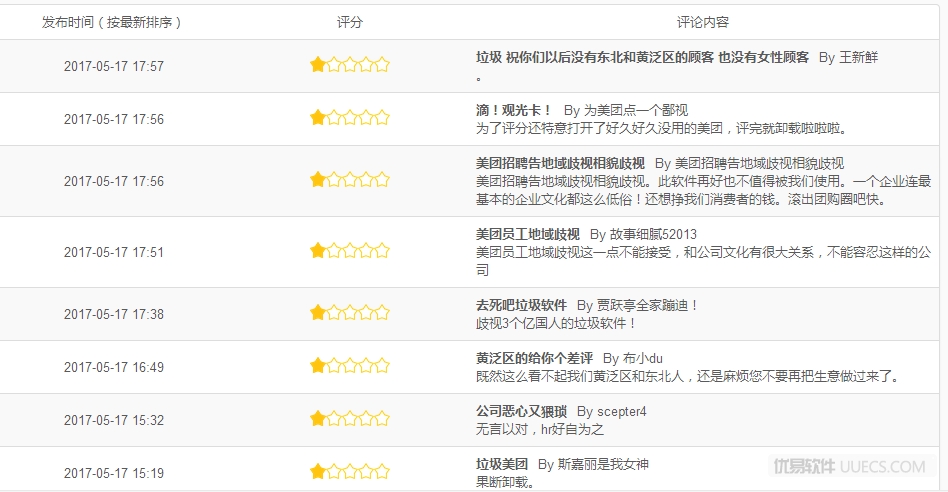Click comment text 歧视3个亿国人的垃圾软件！
948x492 pixels.
point(556,323)
